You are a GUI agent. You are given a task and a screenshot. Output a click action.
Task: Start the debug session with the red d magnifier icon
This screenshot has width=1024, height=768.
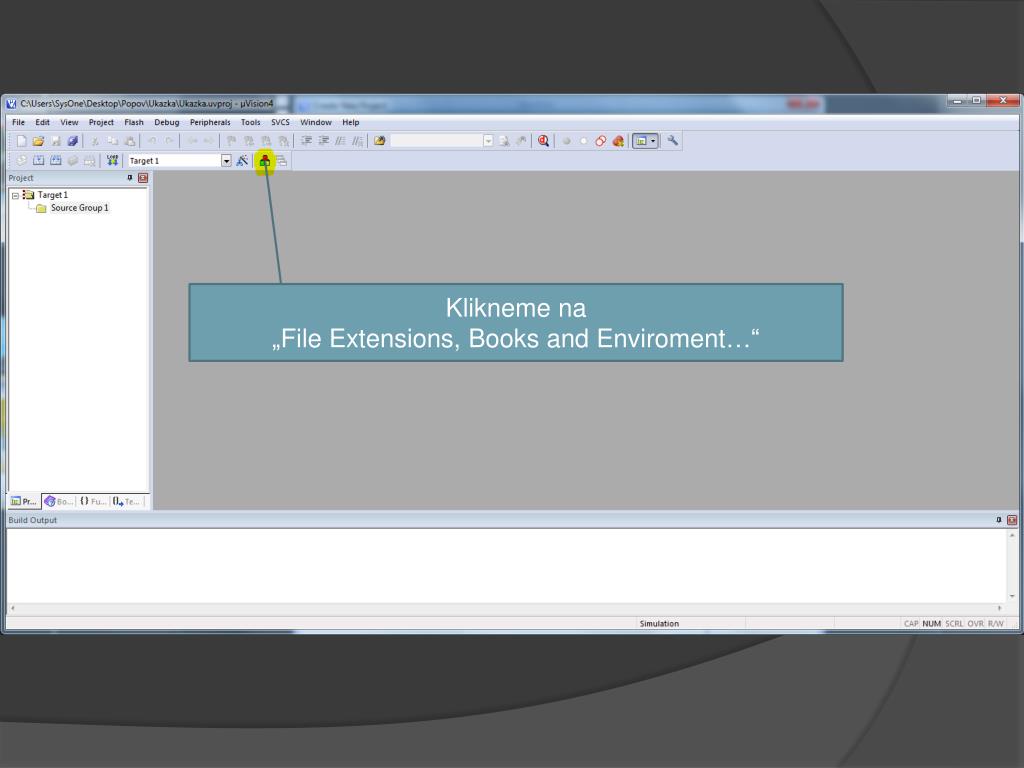(x=543, y=141)
